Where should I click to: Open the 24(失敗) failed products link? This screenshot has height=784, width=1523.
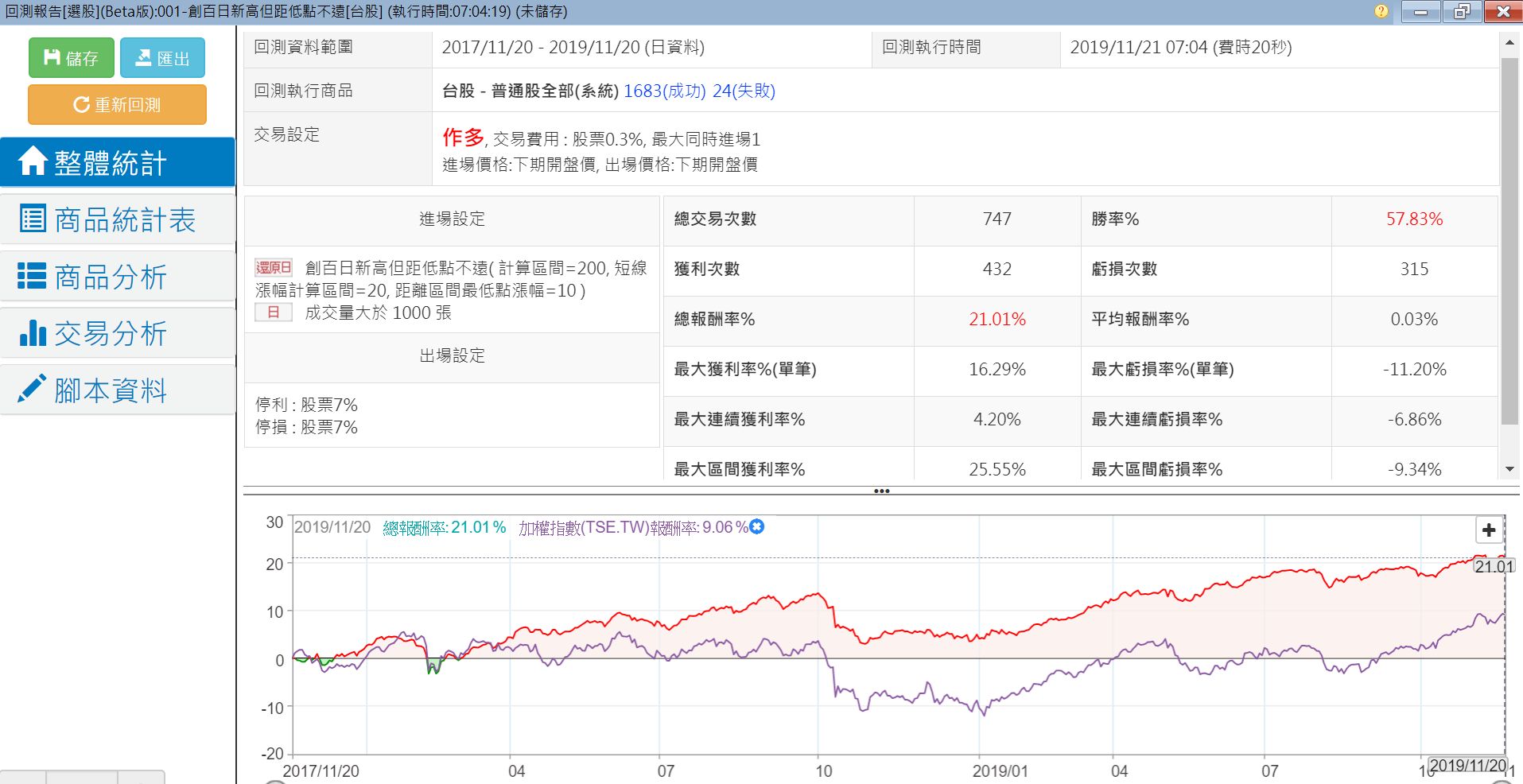coord(744,91)
